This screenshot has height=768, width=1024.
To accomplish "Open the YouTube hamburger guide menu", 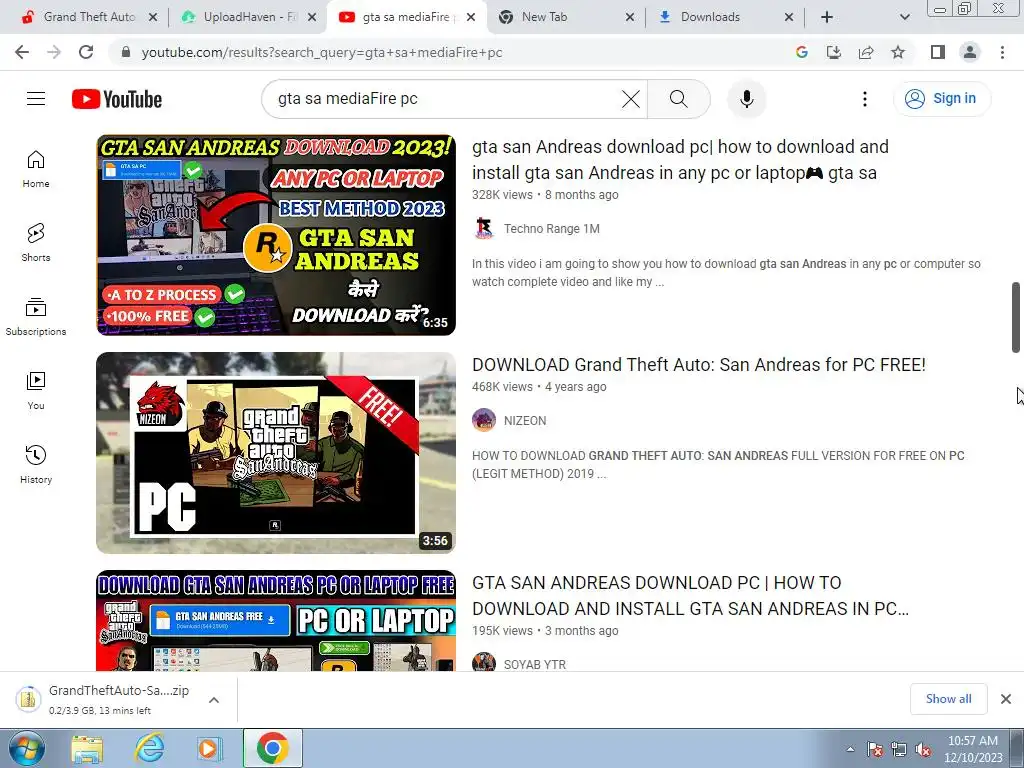I will pos(36,99).
